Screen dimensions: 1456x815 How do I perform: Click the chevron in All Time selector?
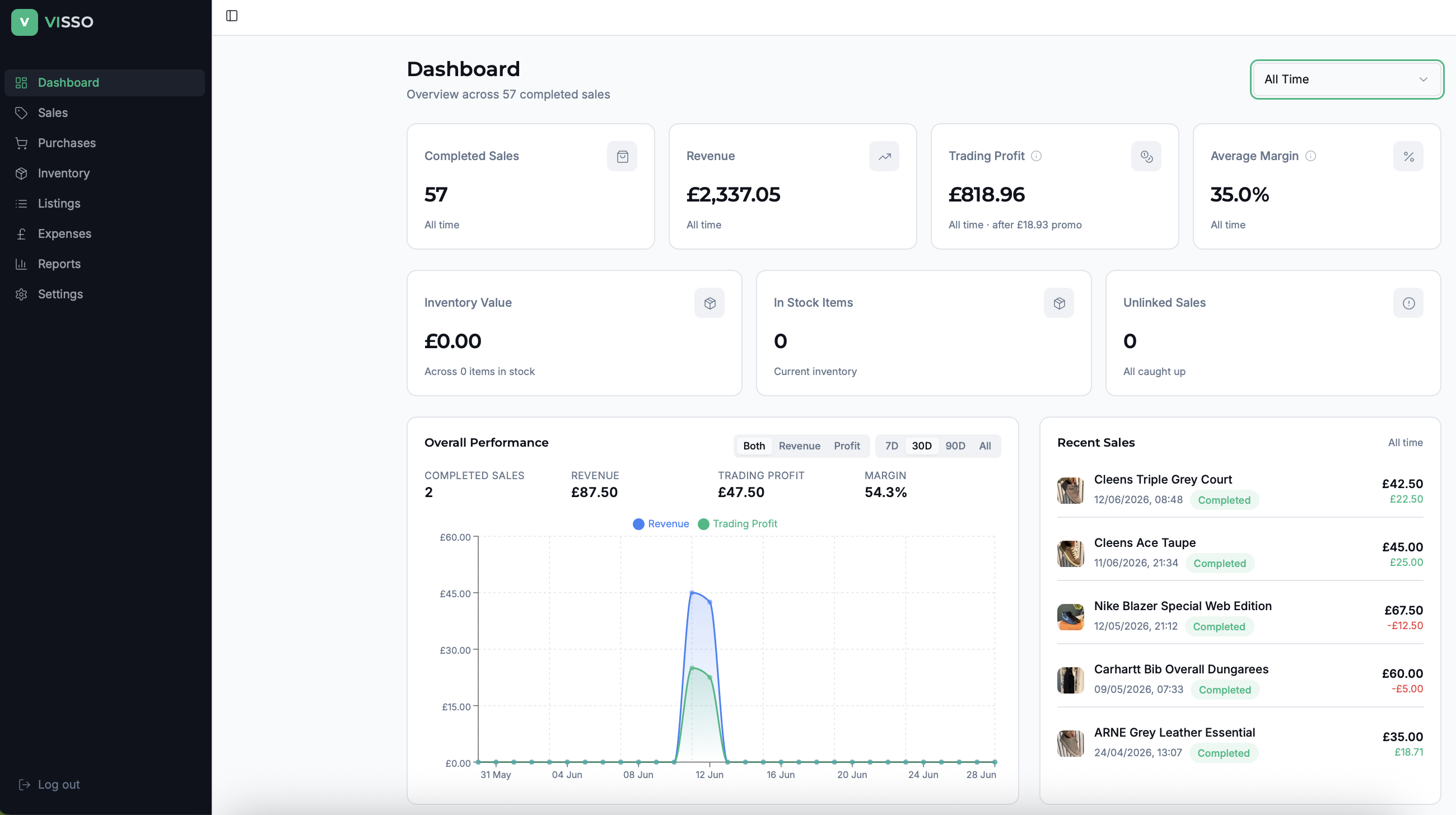tap(1423, 79)
